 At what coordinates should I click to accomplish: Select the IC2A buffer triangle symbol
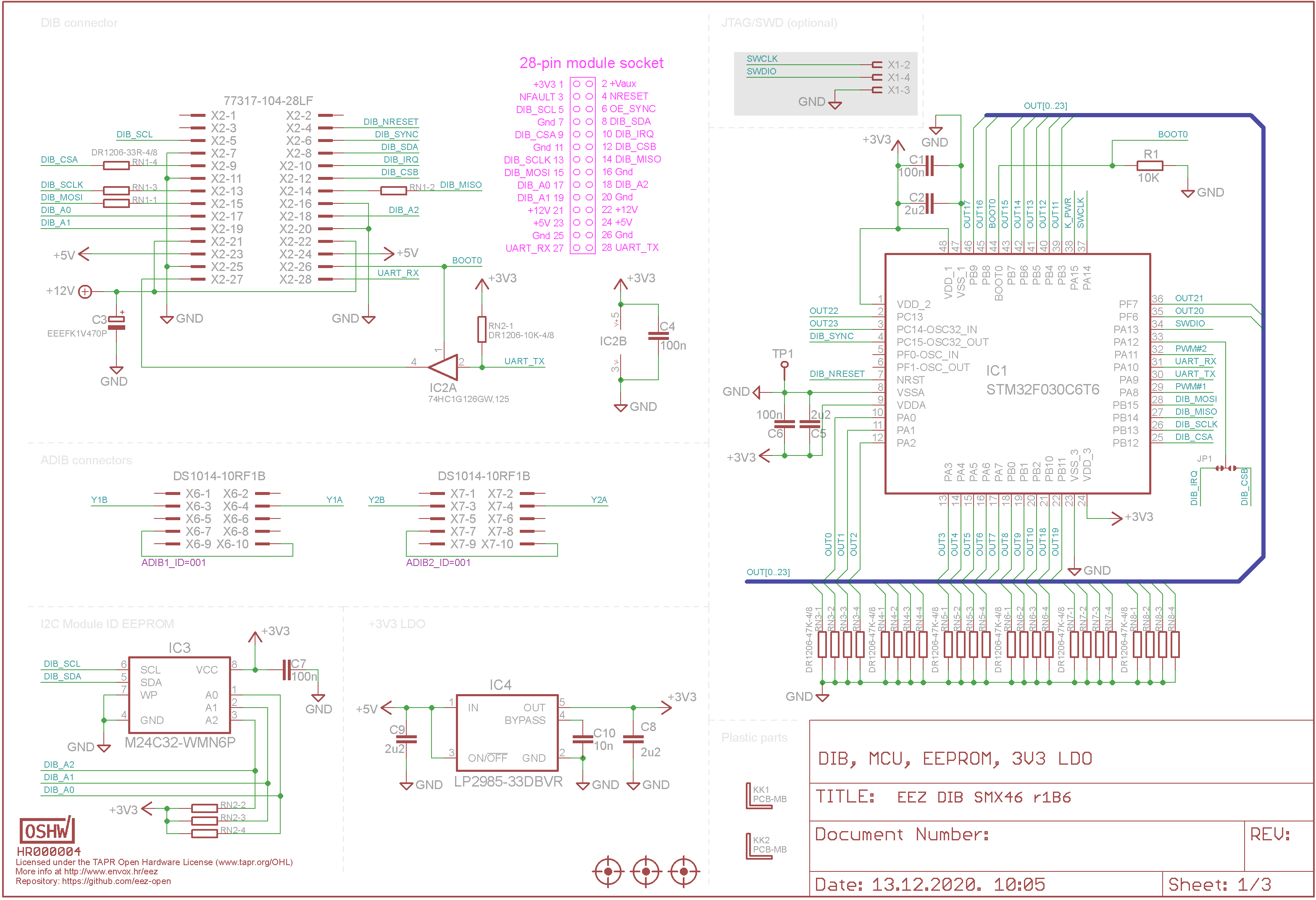pos(444,368)
